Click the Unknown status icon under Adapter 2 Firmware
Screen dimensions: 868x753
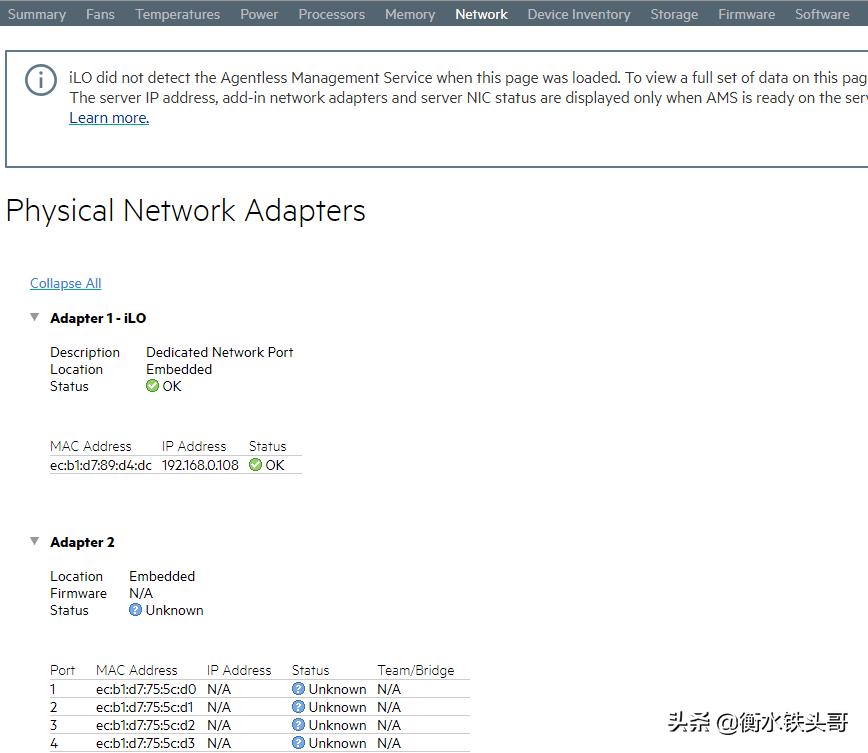[x=135, y=610]
